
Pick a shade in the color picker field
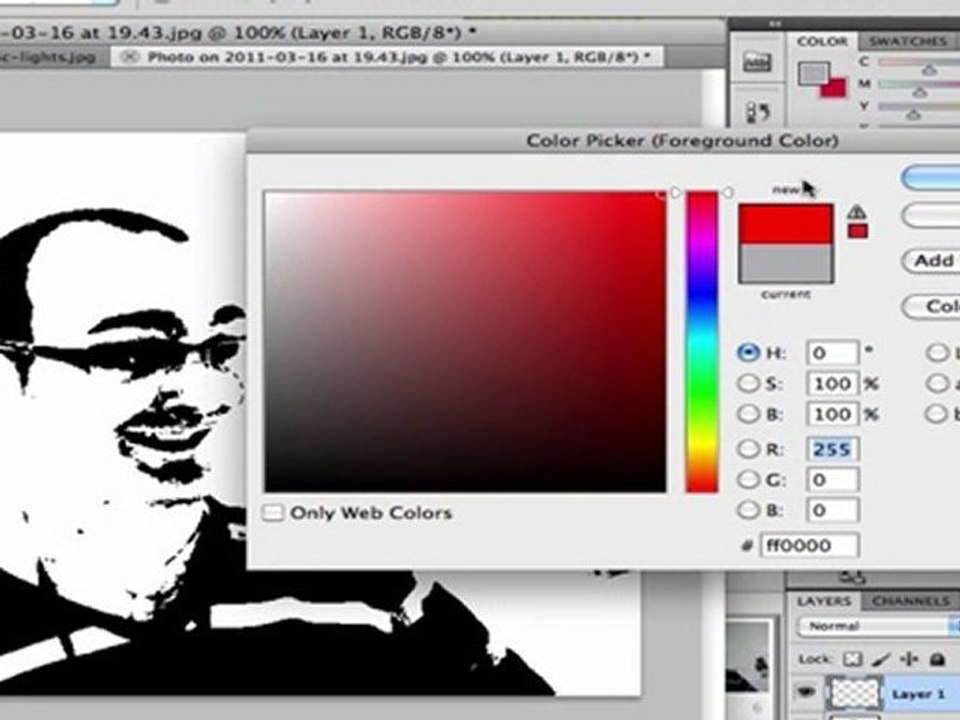pos(465,341)
